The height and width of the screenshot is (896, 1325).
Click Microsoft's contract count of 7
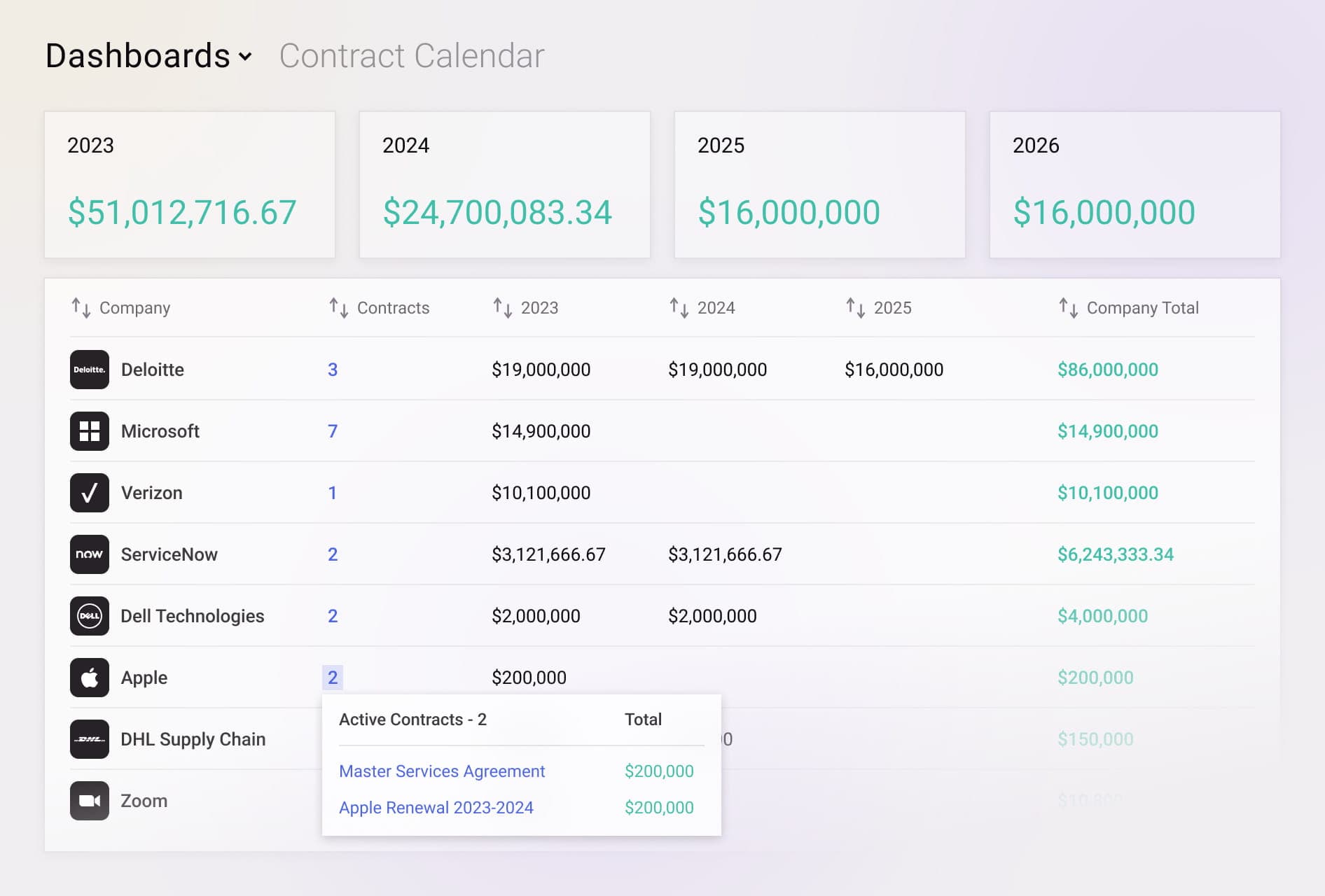pos(333,431)
